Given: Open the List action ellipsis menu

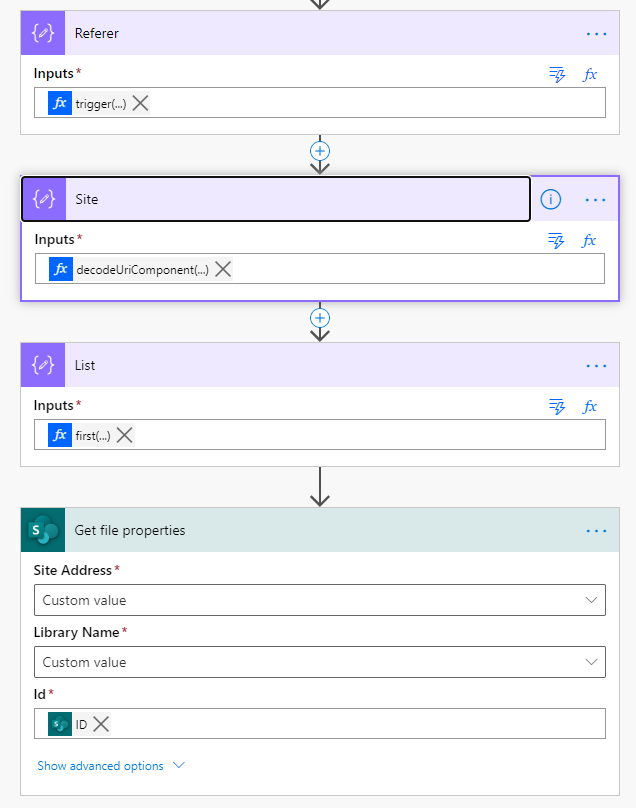Looking at the screenshot, I should coord(596,365).
